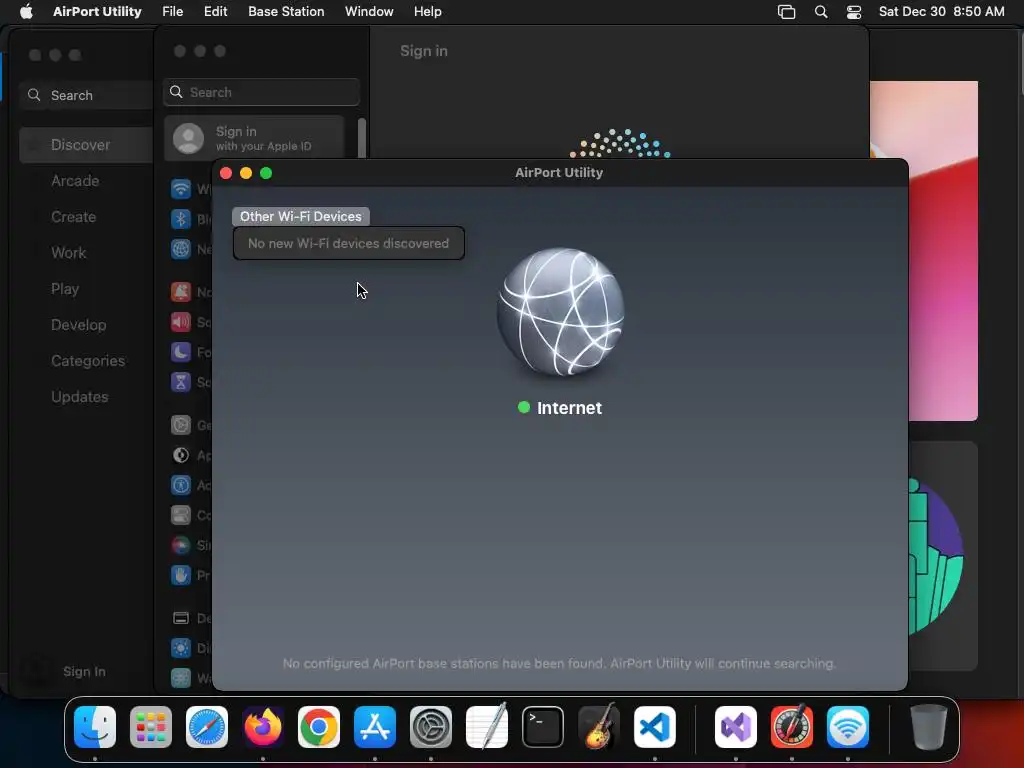This screenshot has width=1024, height=768.
Task: Click the System Settings sidebar scrollbar
Action: (x=362, y=138)
